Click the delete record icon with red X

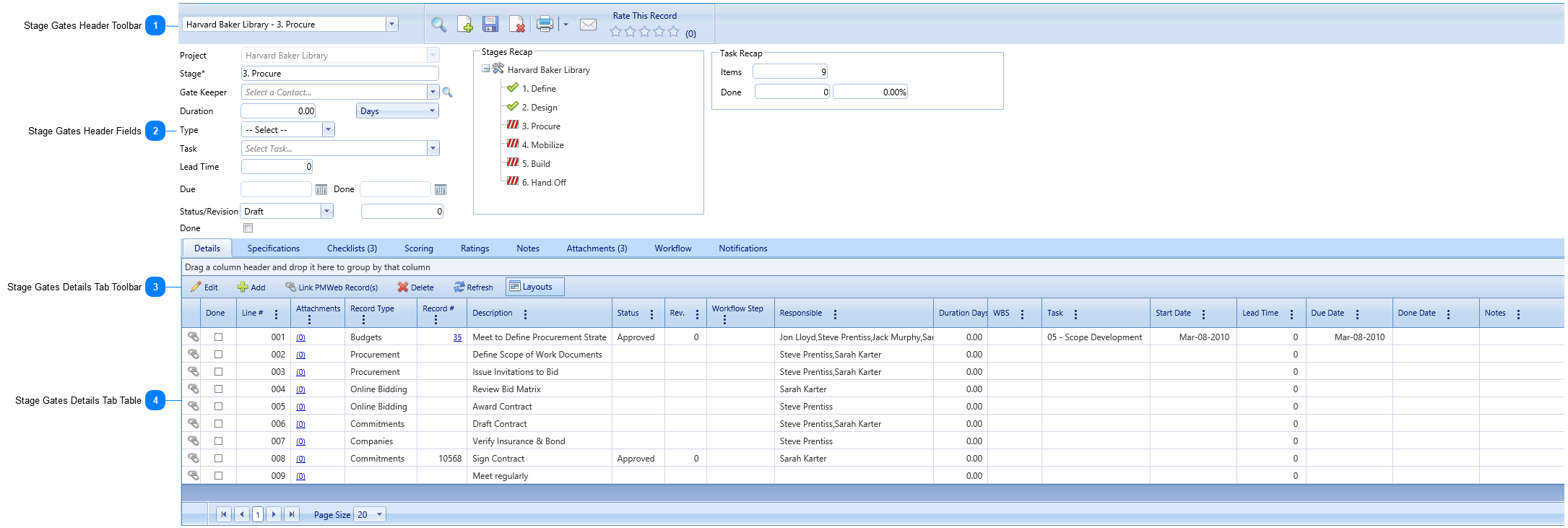[x=517, y=25]
